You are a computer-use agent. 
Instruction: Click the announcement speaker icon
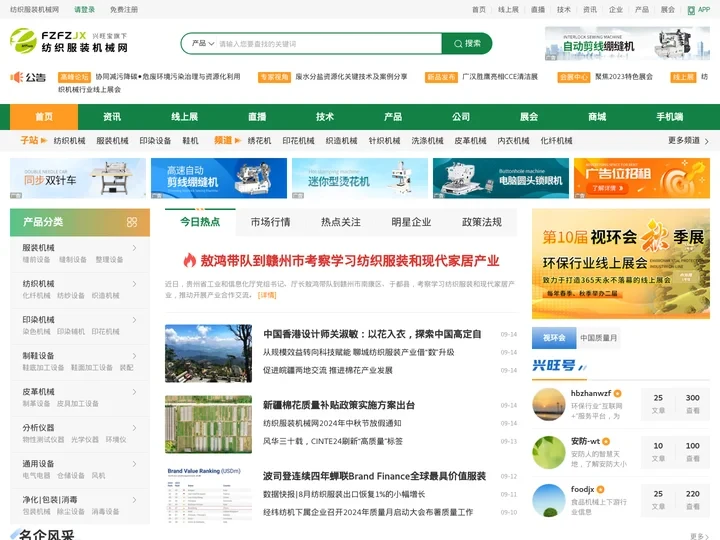(x=17, y=77)
